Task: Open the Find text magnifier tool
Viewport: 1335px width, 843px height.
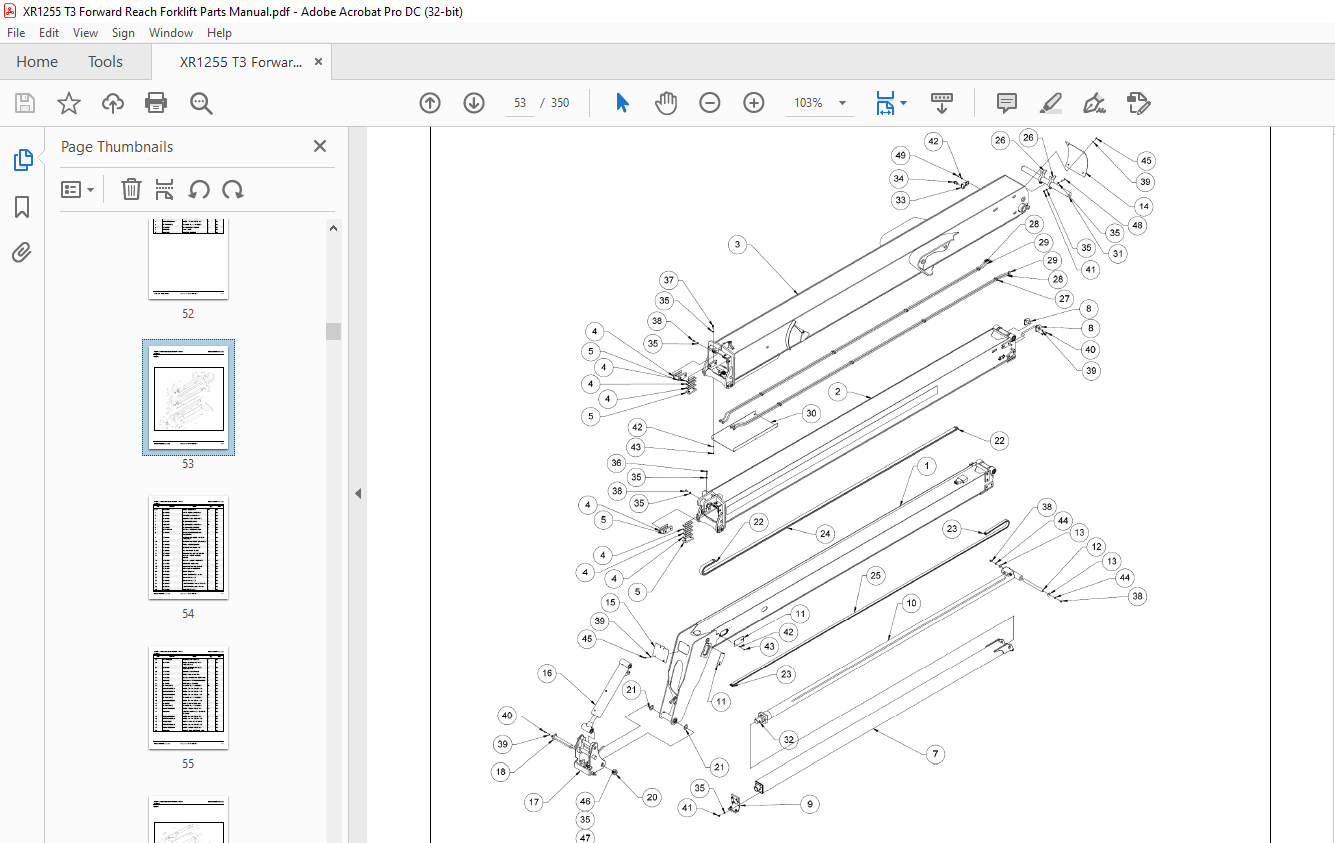Action: point(201,103)
